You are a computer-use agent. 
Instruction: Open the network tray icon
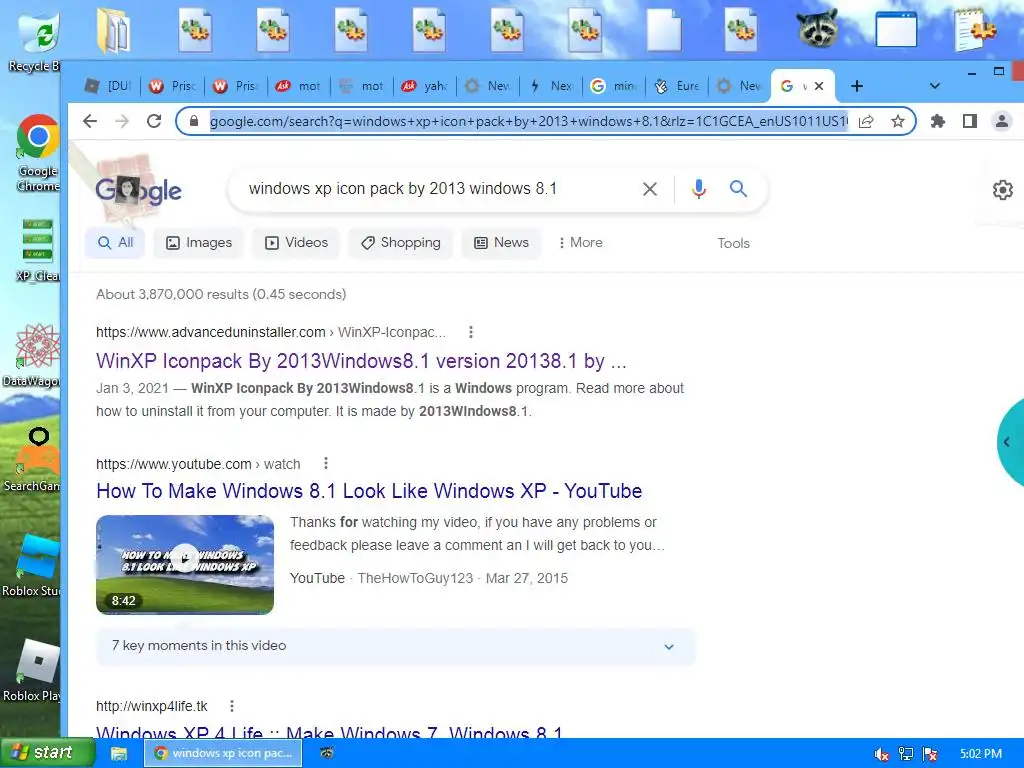click(906, 754)
